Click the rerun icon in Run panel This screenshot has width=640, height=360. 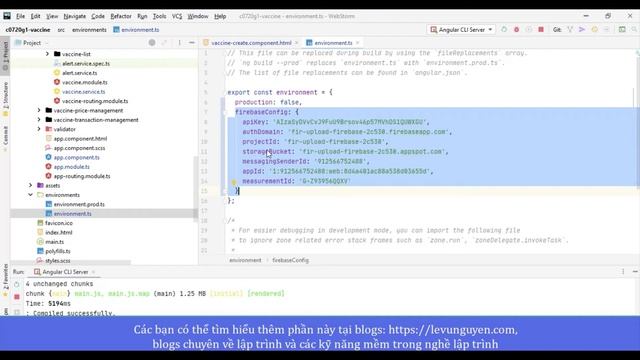coord(17,284)
